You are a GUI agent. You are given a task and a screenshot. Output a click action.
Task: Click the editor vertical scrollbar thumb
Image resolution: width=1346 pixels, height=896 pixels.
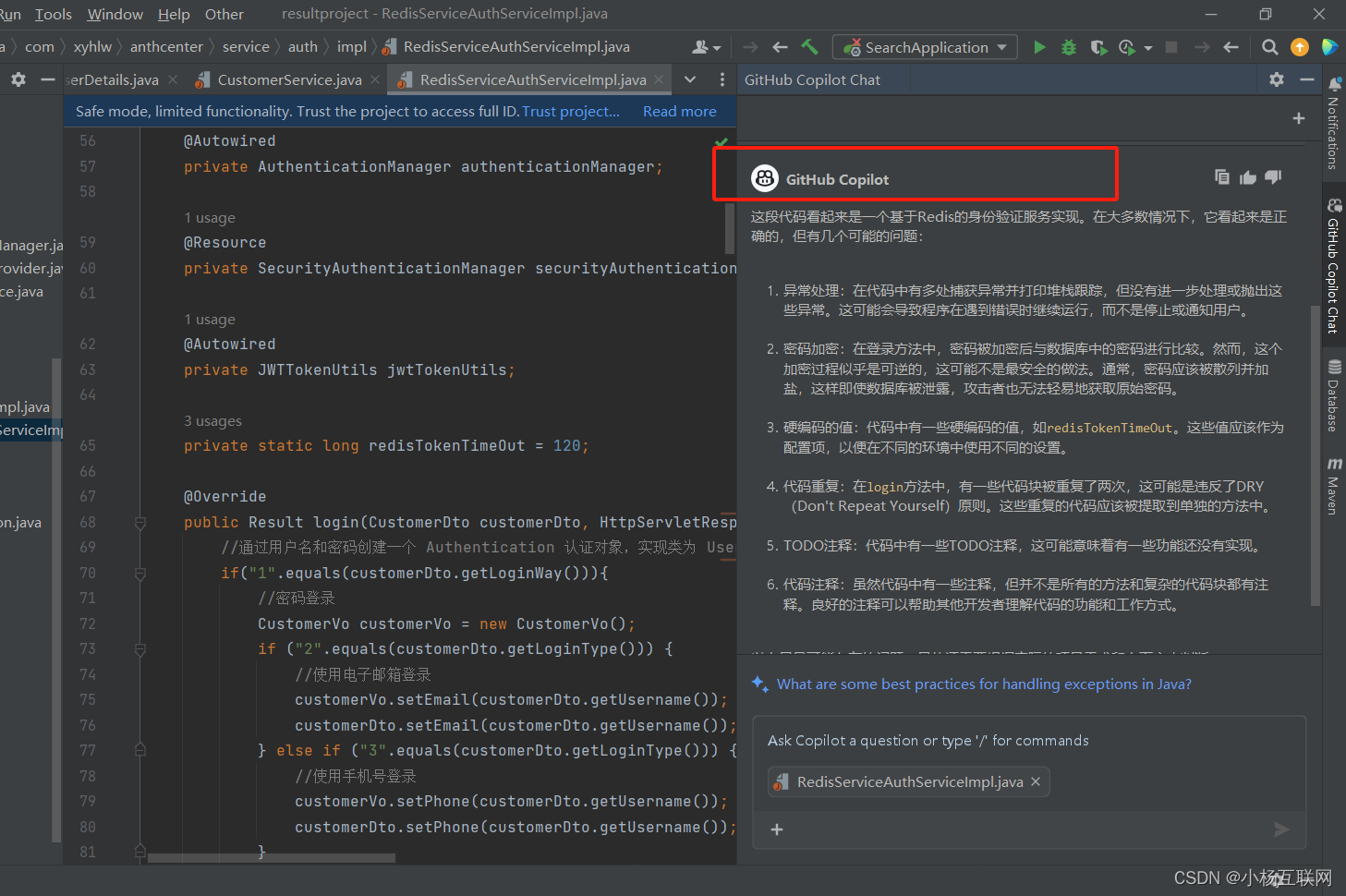pyautogui.click(x=730, y=228)
